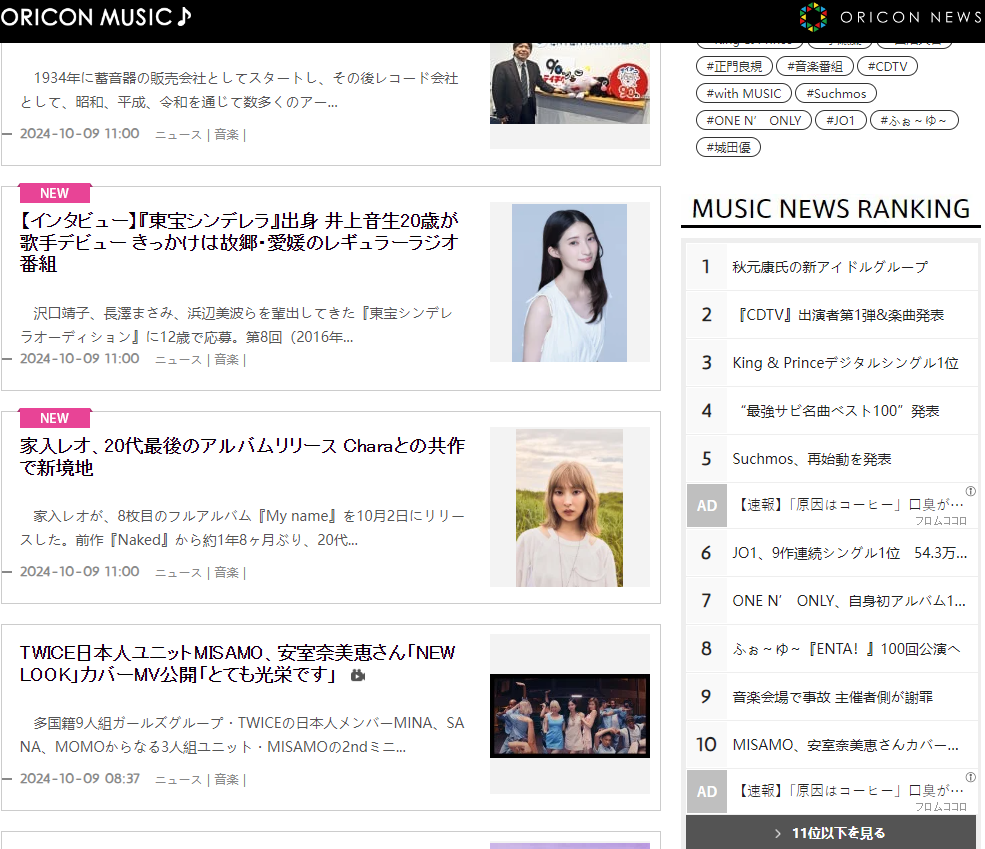Click the NEW badge above 井上音生 interview
Viewport: 985px width, 849px height.
click(x=55, y=193)
